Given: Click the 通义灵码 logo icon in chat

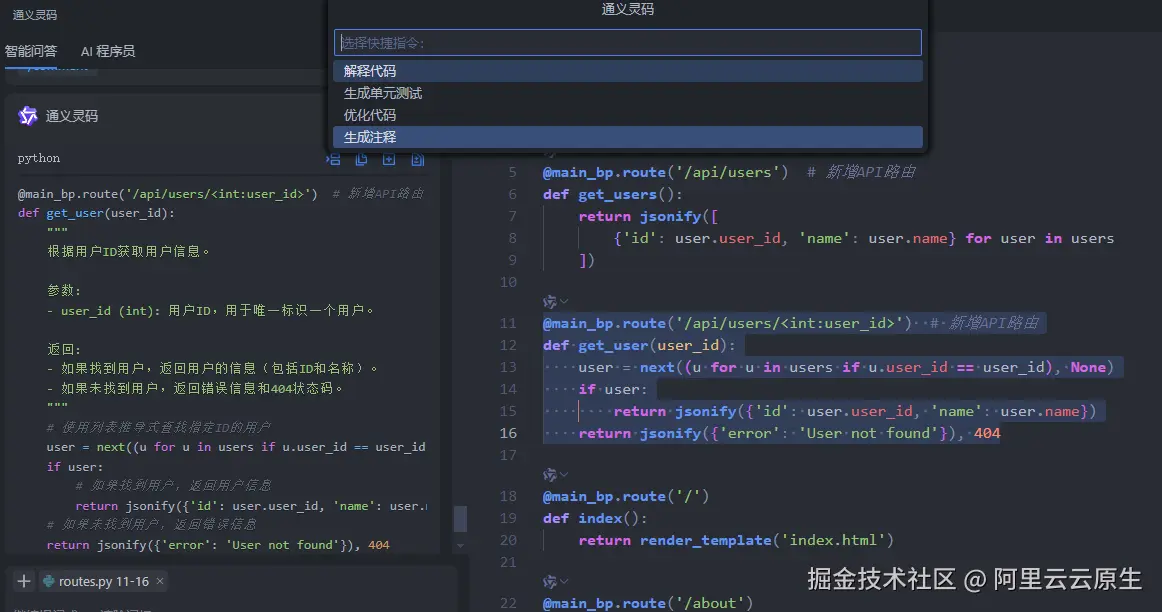Looking at the screenshot, I should (x=28, y=116).
